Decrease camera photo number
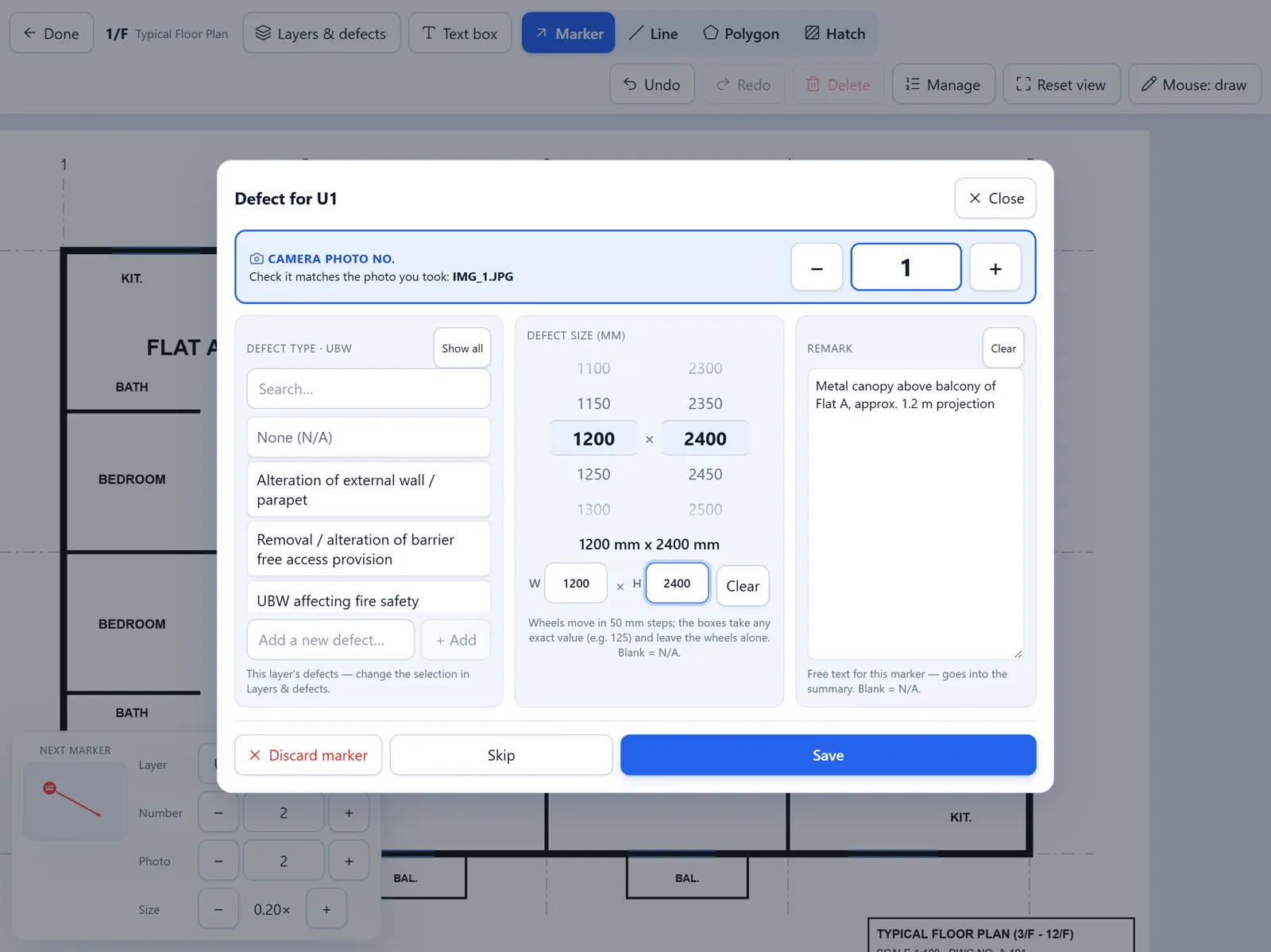1271x952 pixels. pos(817,268)
